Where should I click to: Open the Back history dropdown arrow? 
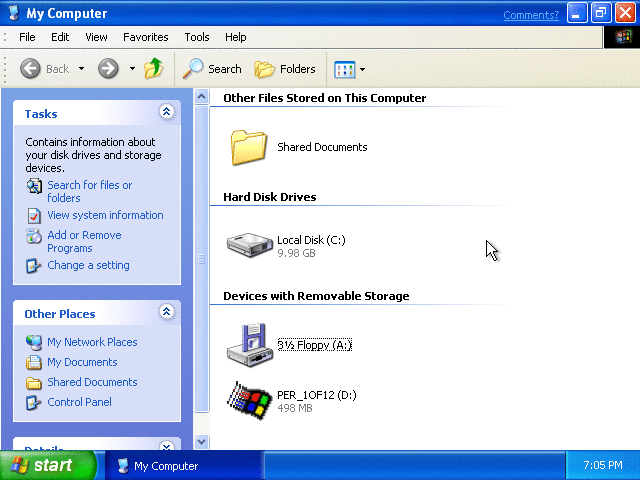coord(82,69)
